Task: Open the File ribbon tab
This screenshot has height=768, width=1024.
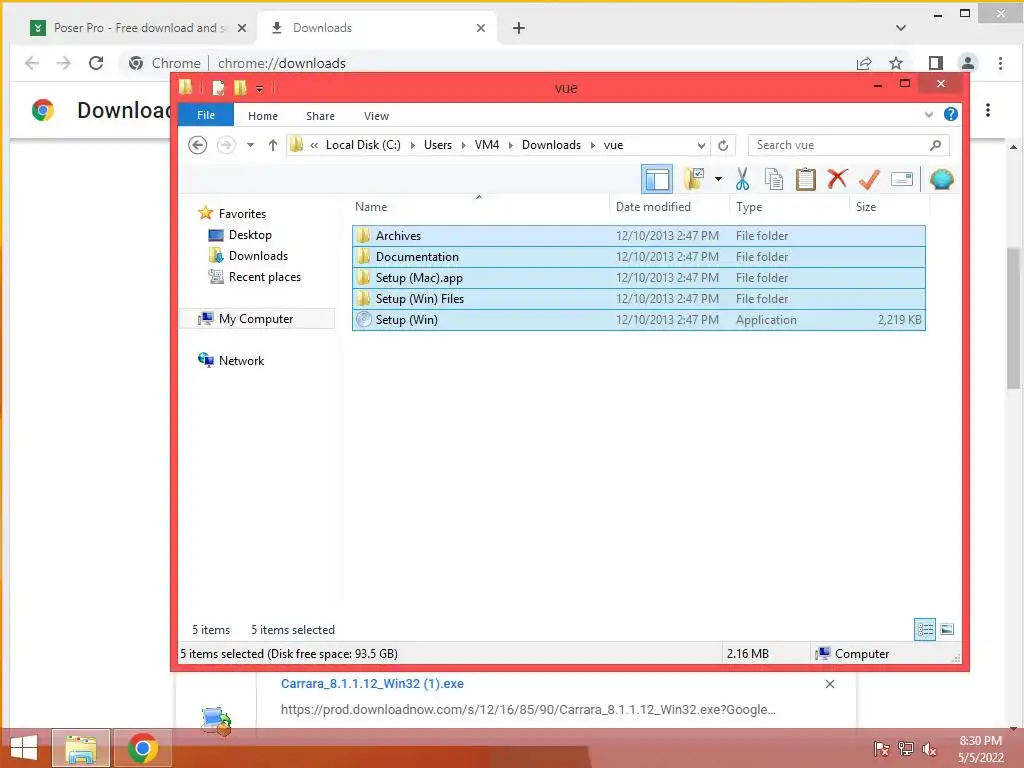Action: [206, 115]
